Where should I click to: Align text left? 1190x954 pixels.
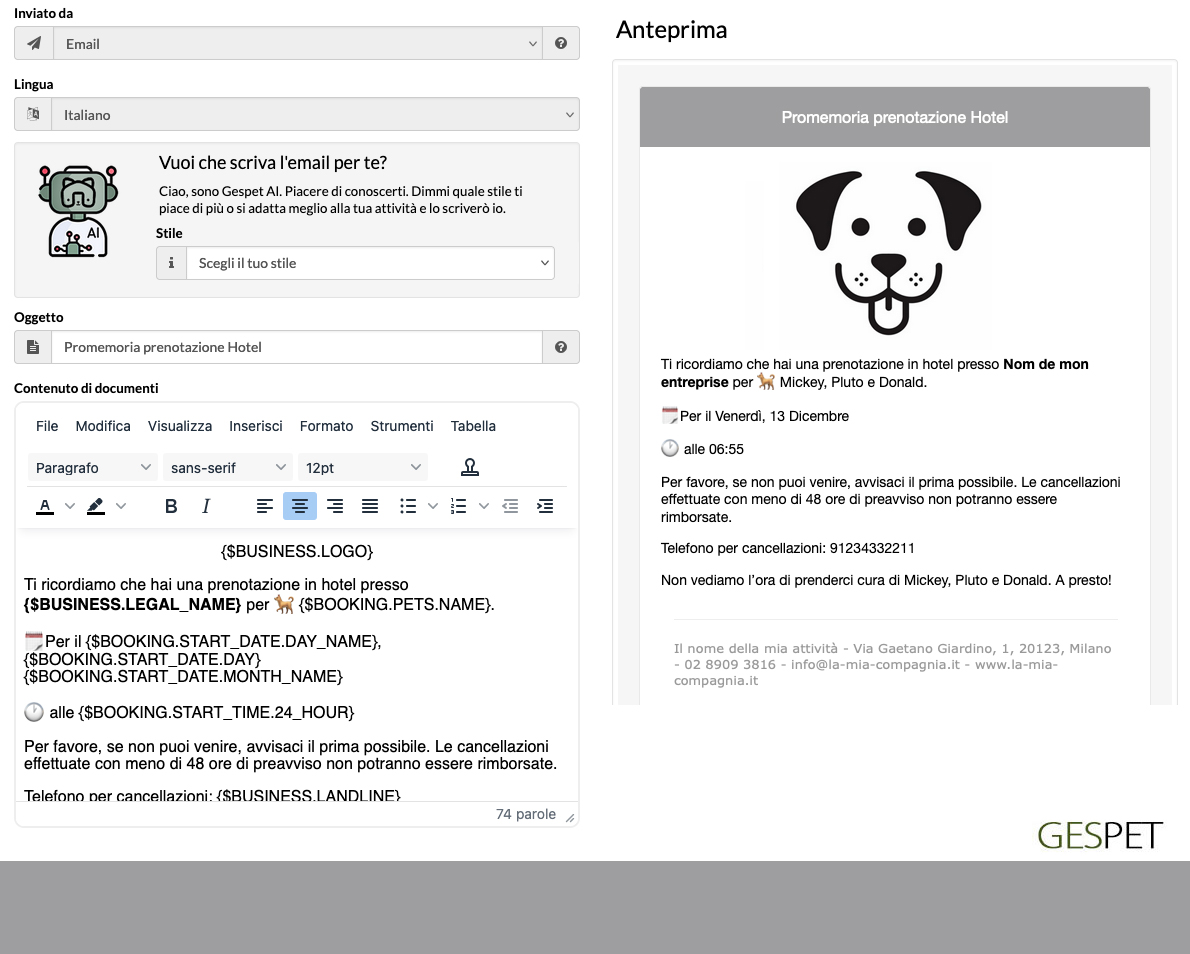(265, 505)
